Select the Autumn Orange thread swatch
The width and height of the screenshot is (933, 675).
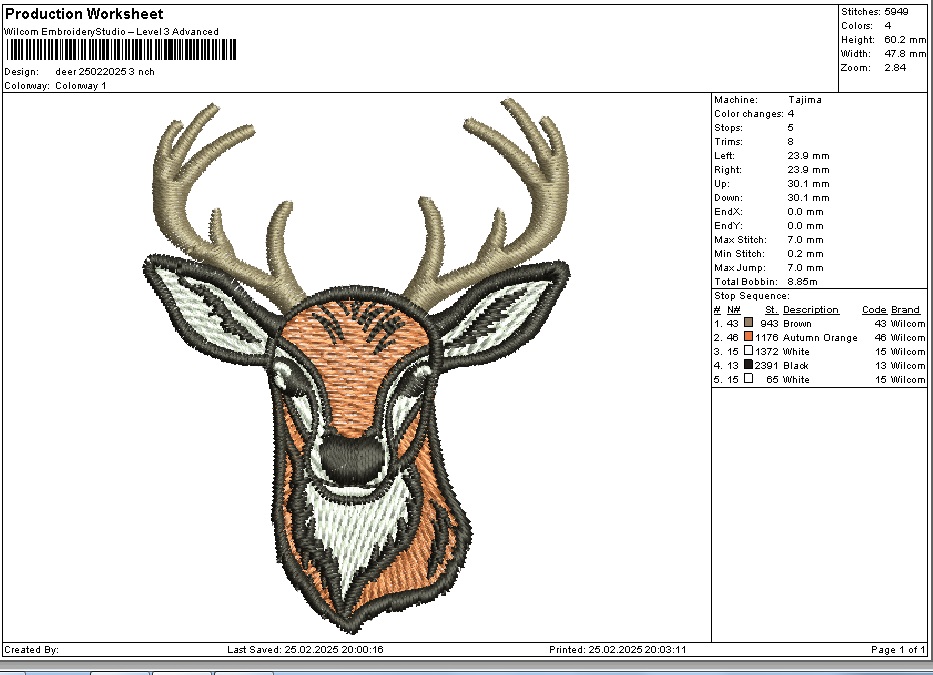click(x=748, y=337)
